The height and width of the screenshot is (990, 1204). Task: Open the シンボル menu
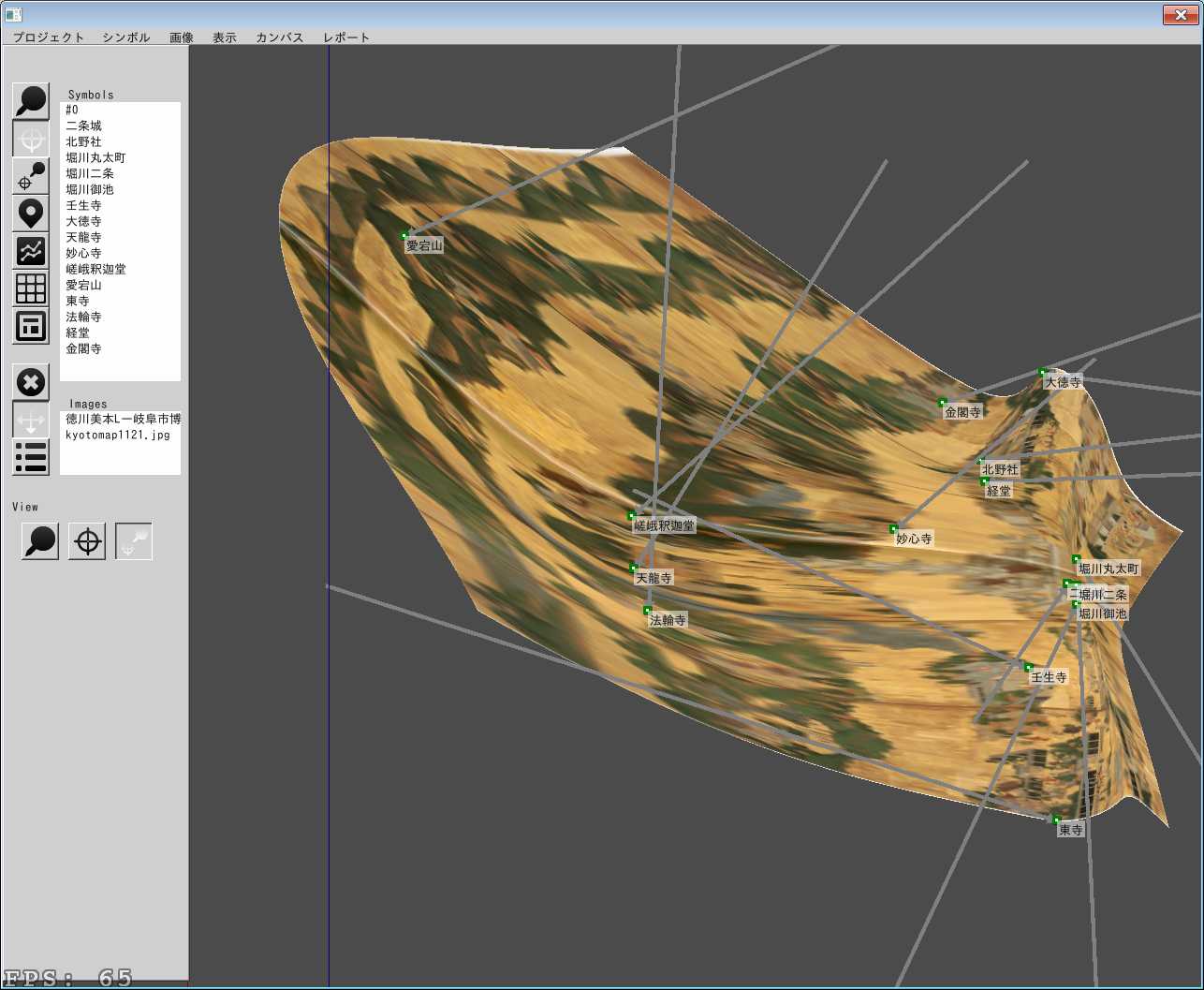(x=126, y=37)
